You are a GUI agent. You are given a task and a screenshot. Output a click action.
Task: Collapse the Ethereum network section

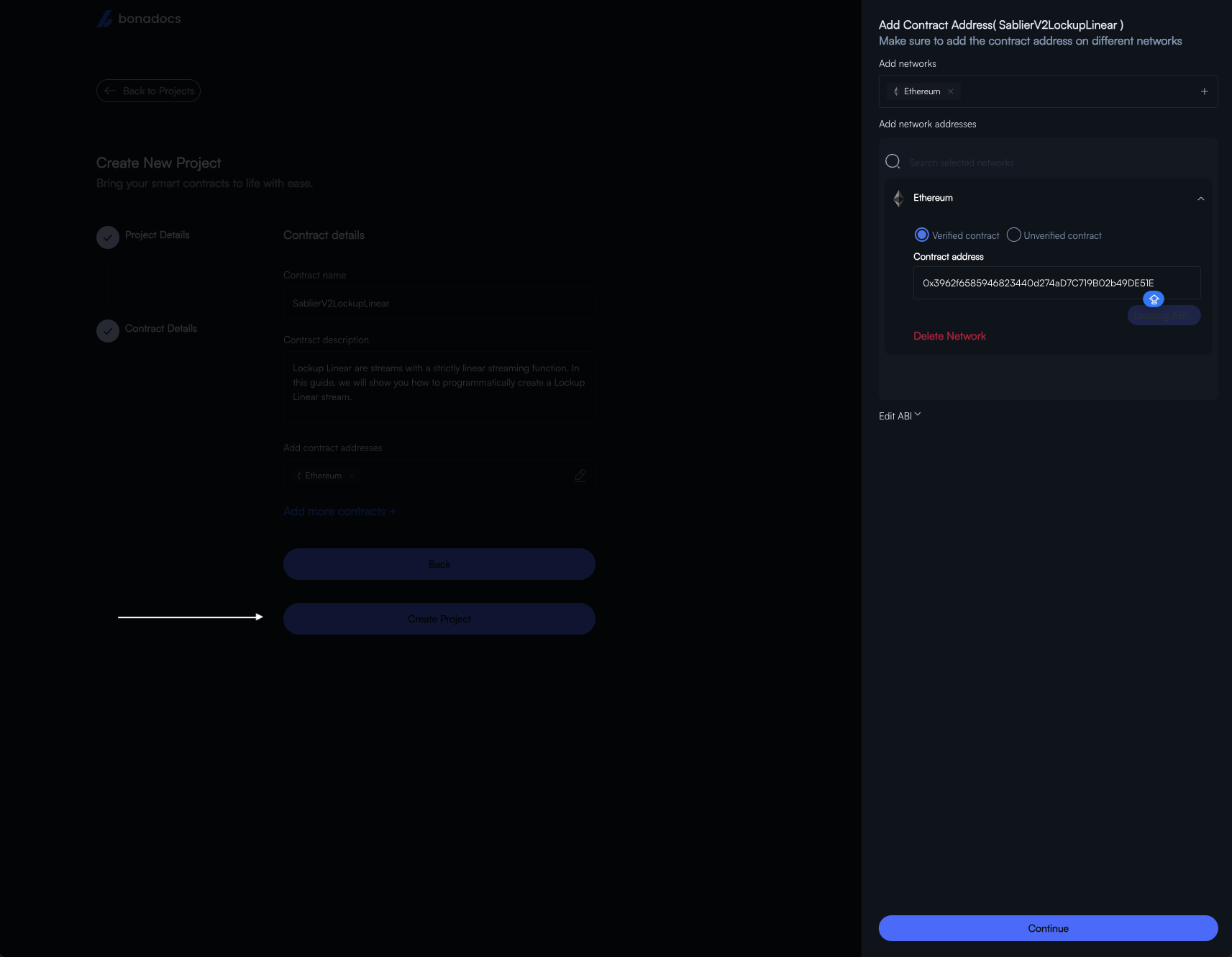(x=1200, y=199)
